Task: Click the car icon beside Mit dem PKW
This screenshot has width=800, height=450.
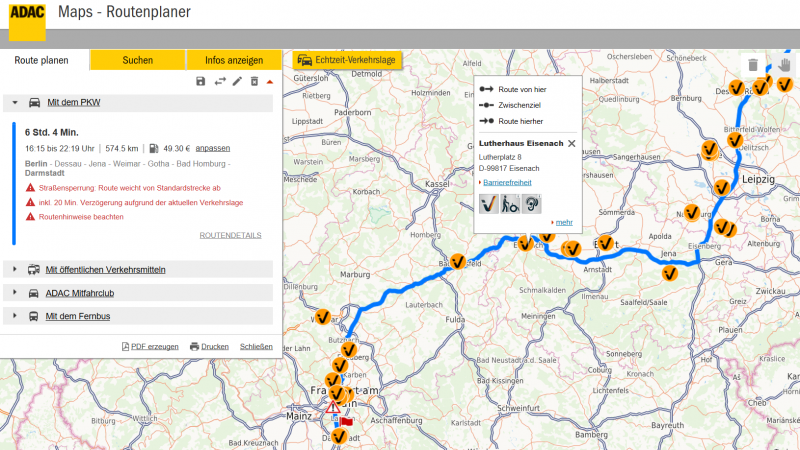Action: point(34,103)
